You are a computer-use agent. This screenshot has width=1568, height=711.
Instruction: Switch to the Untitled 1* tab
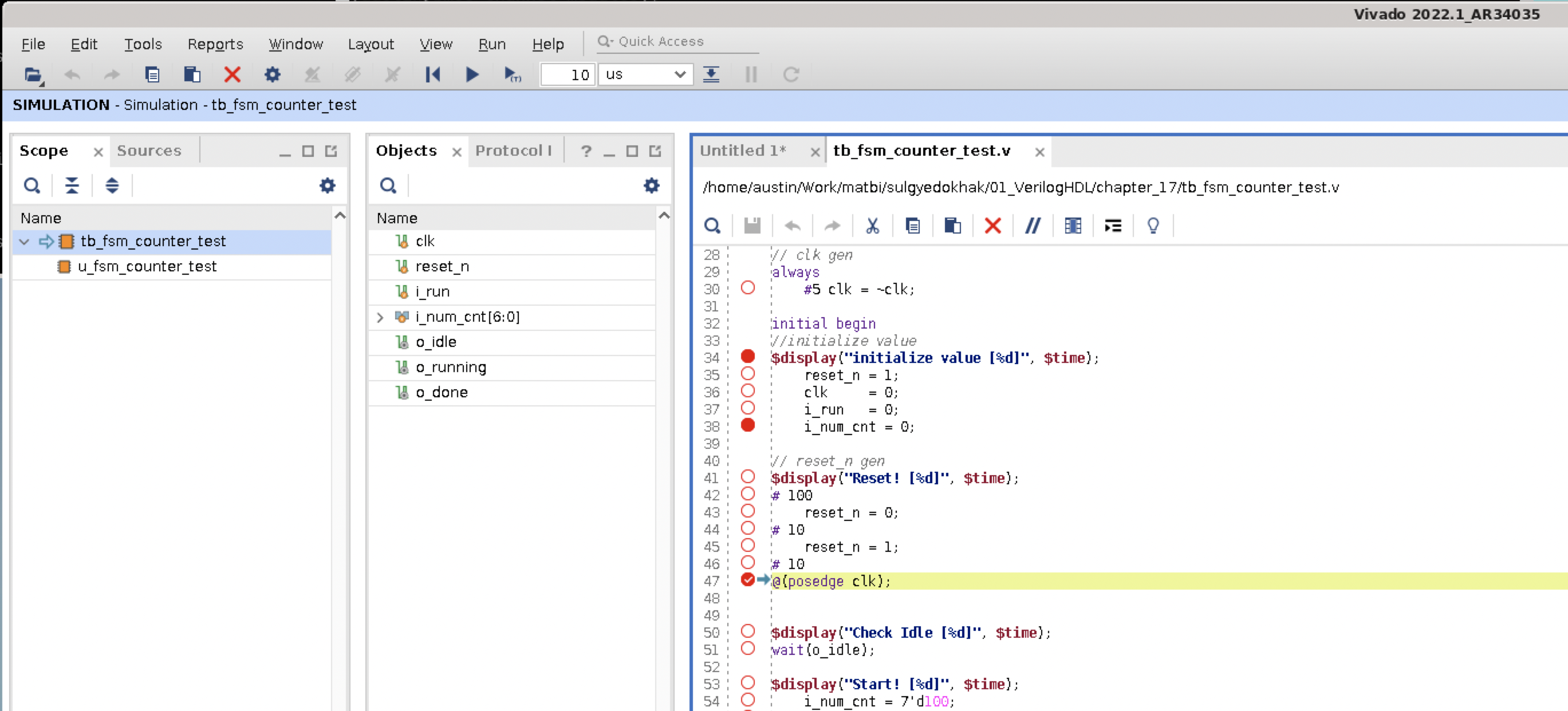pyautogui.click(x=743, y=151)
